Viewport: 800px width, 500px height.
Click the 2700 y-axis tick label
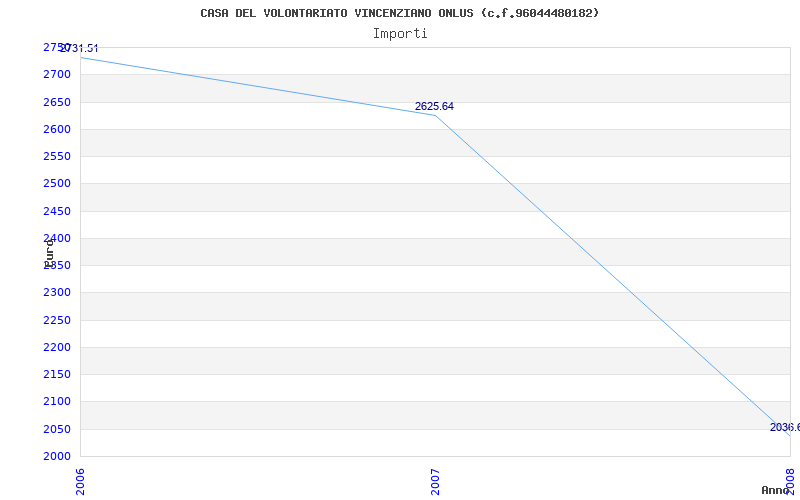(x=57, y=74)
